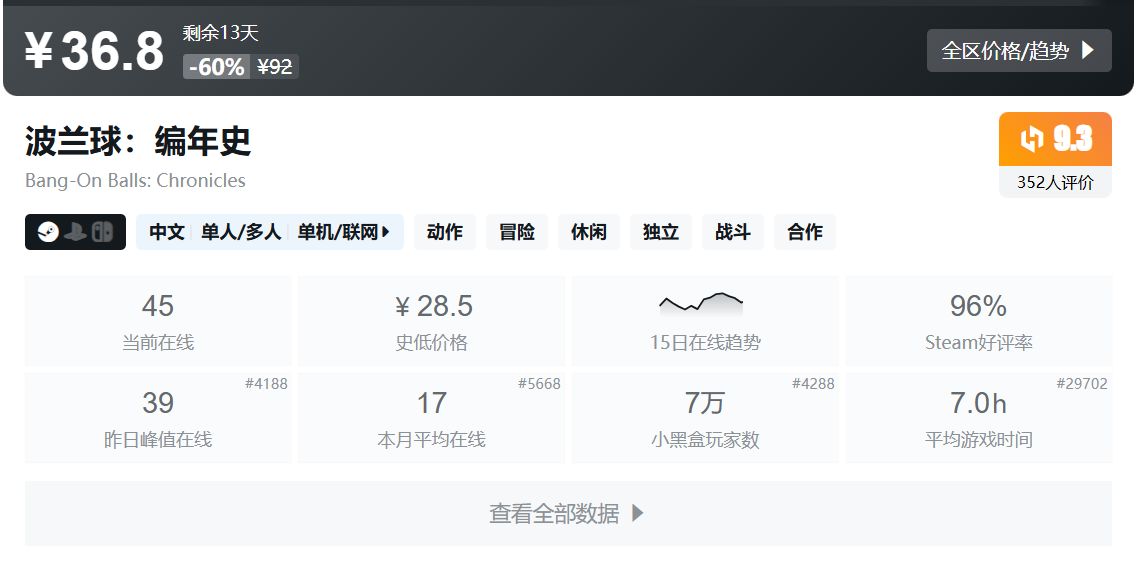Click the game title 波兰球：编年史
The width and height of the screenshot is (1136, 569).
[138, 141]
